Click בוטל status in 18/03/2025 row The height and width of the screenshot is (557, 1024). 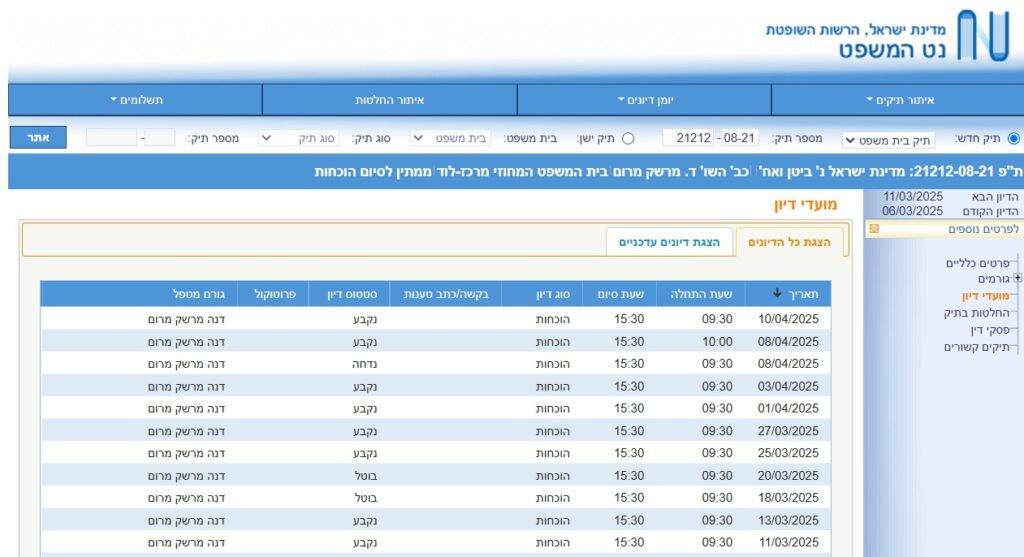(x=366, y=498)
